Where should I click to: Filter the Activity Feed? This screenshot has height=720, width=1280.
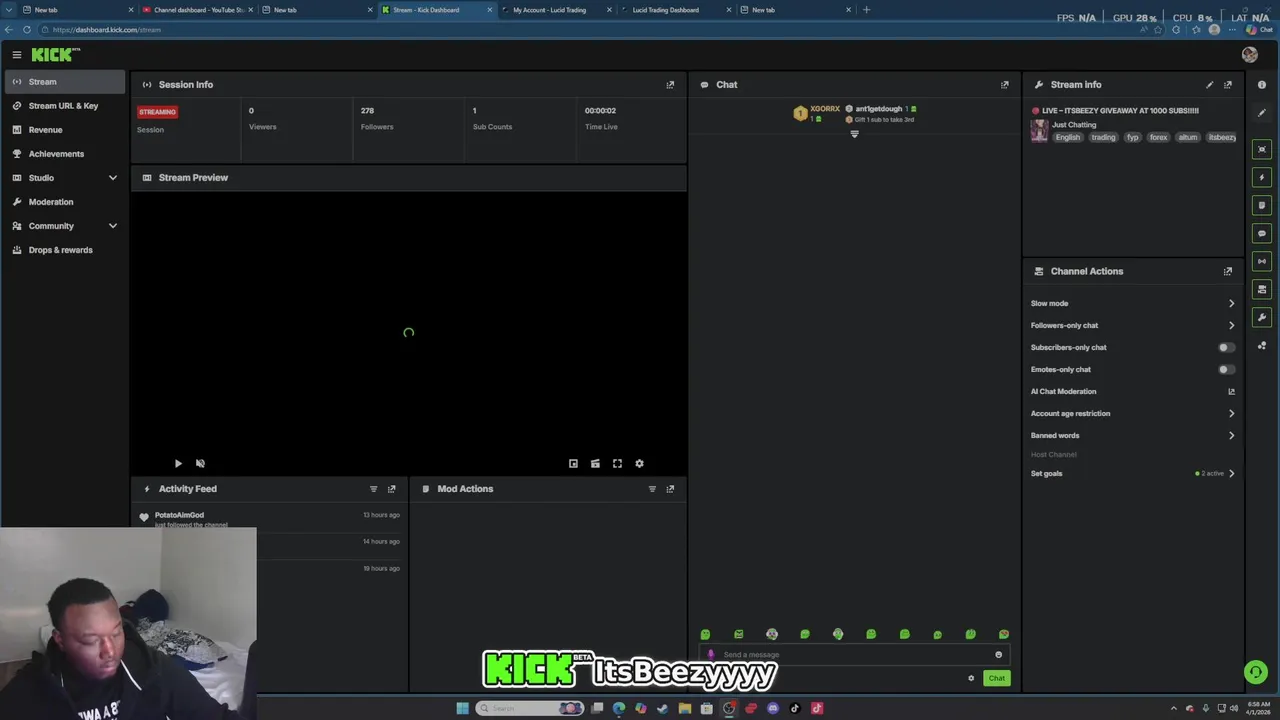374,489
